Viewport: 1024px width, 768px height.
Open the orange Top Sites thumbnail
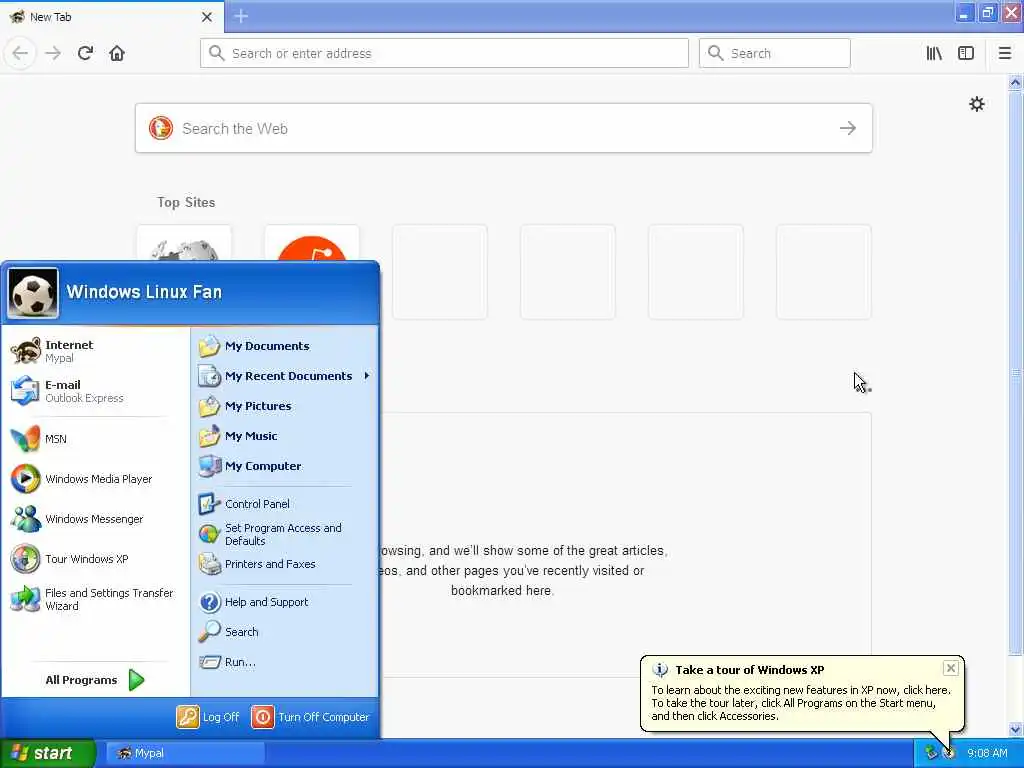pos(312,244)
